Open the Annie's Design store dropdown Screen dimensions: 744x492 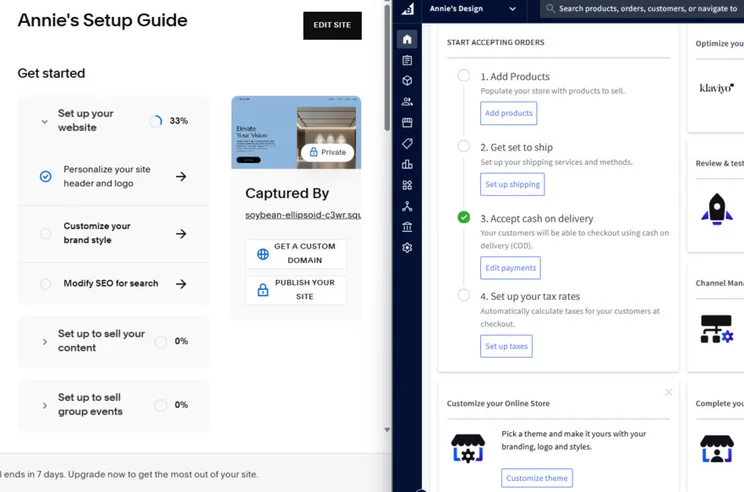pos(473,9)
